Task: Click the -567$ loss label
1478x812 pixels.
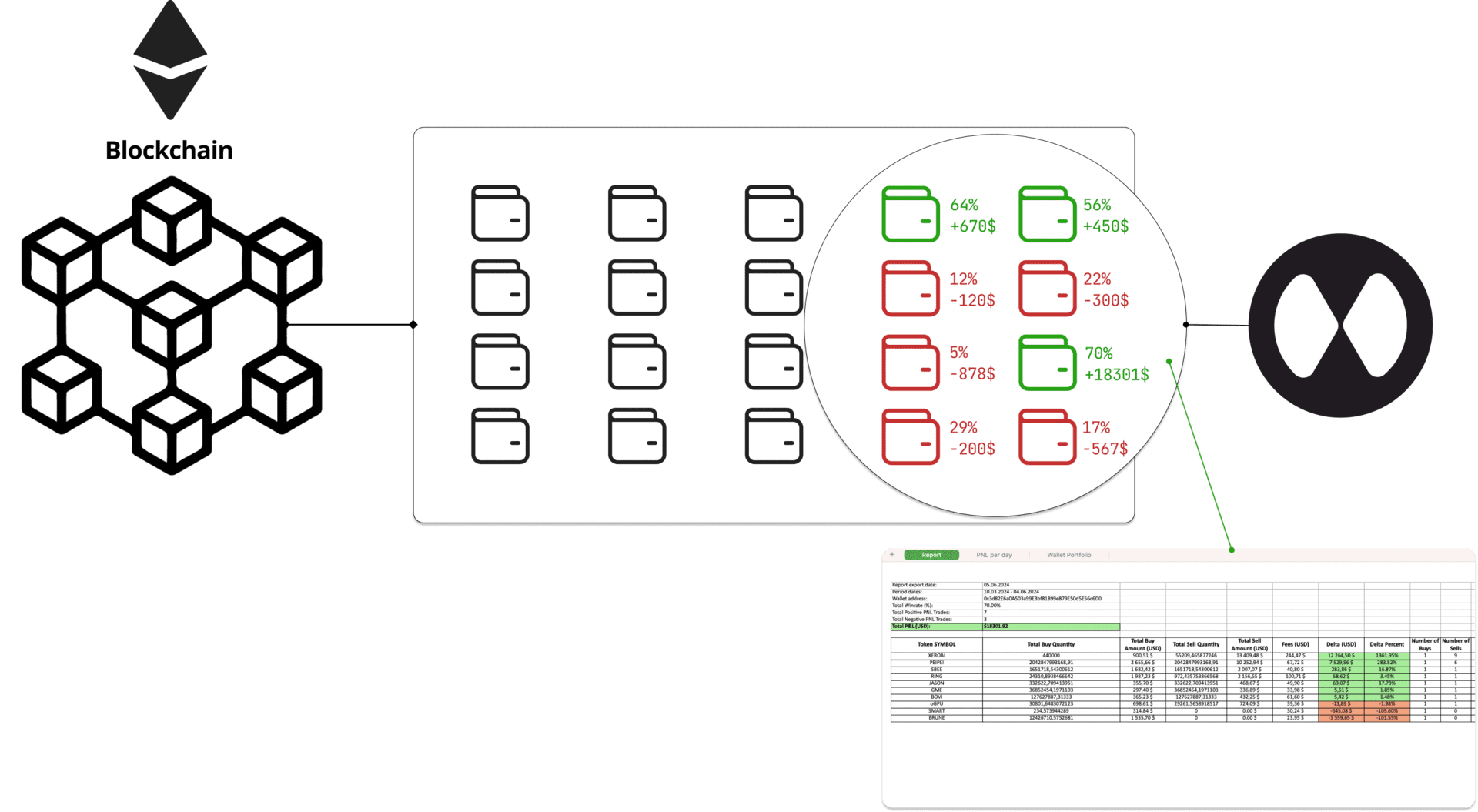Action: 1105,449
